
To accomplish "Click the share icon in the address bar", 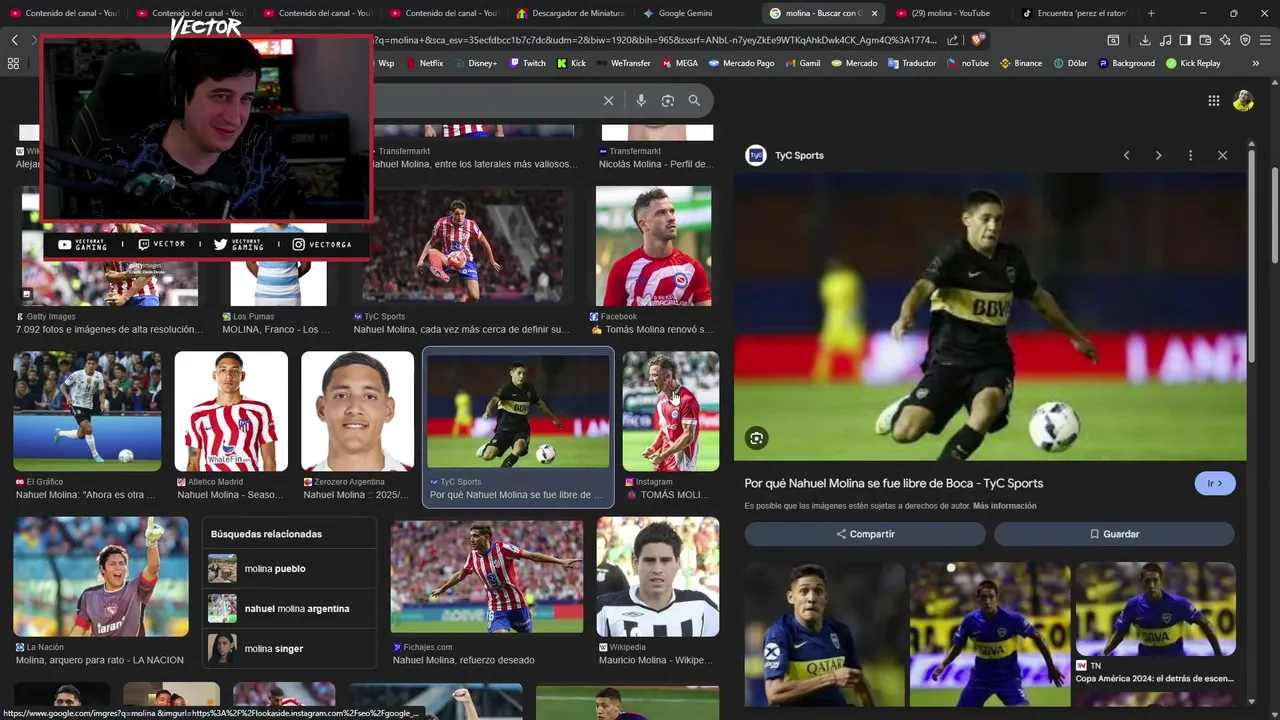I will point(953,40).
